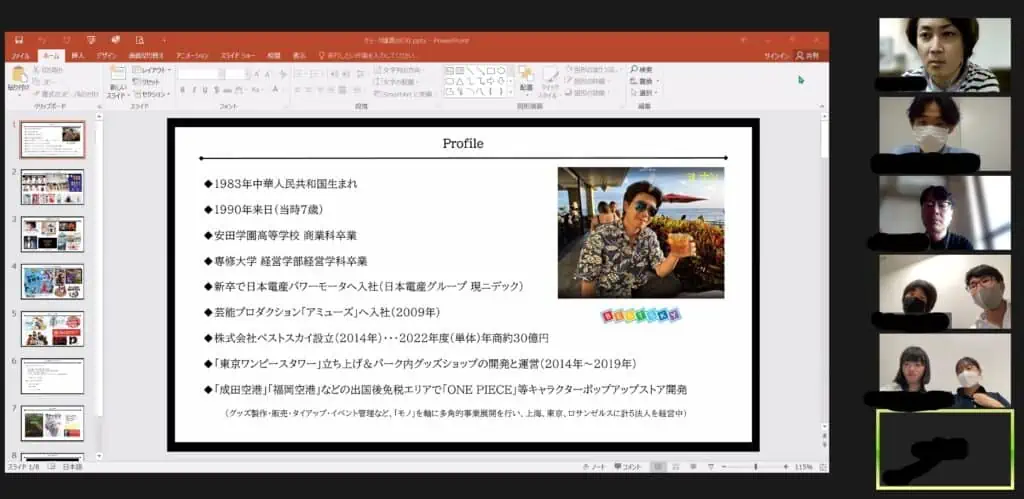Click the zoom slider in status bar
Viewport: 1024px width, 499px height.
[755, 467]
